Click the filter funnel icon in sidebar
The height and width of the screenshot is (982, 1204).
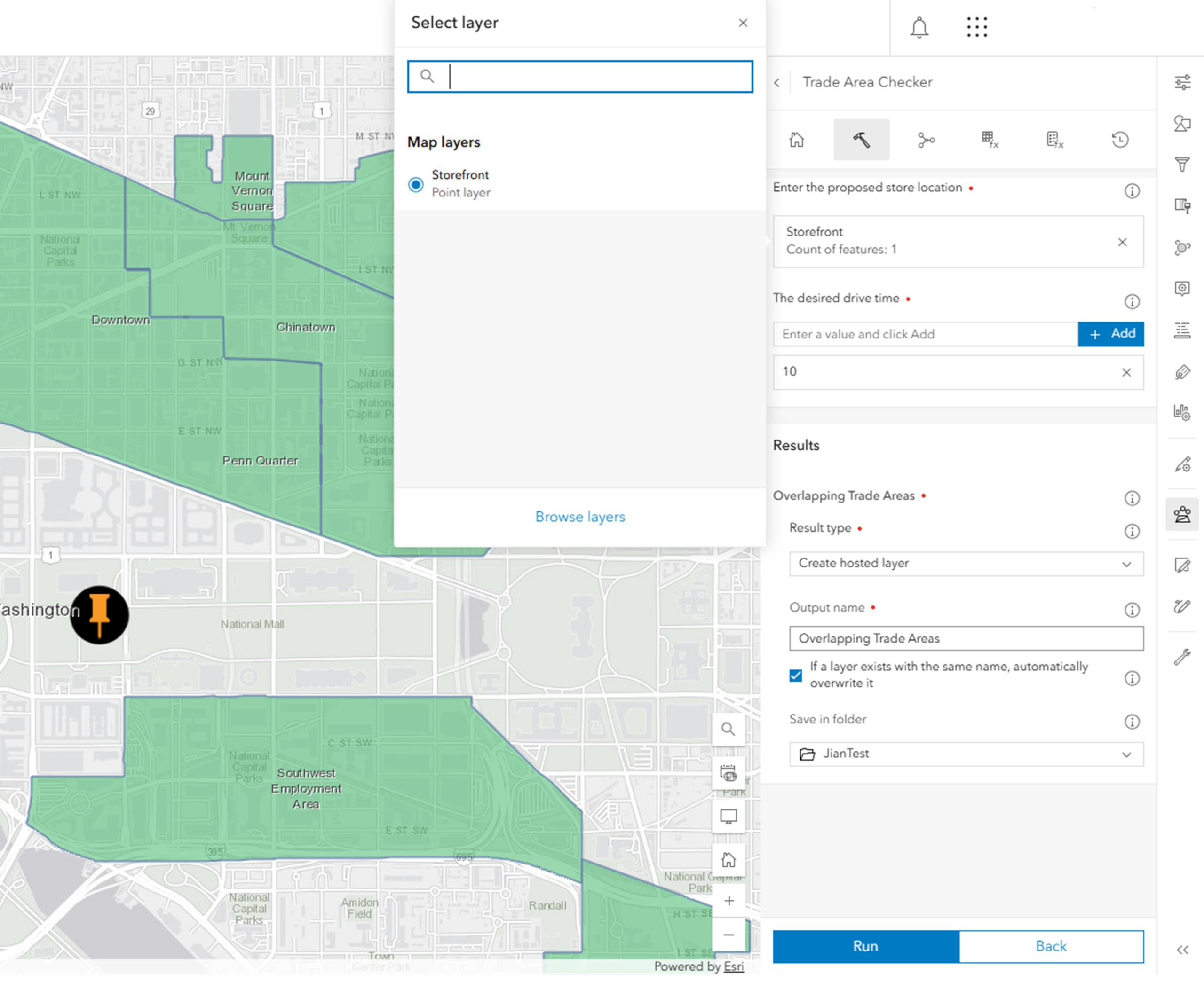[x=1182, y=165]
